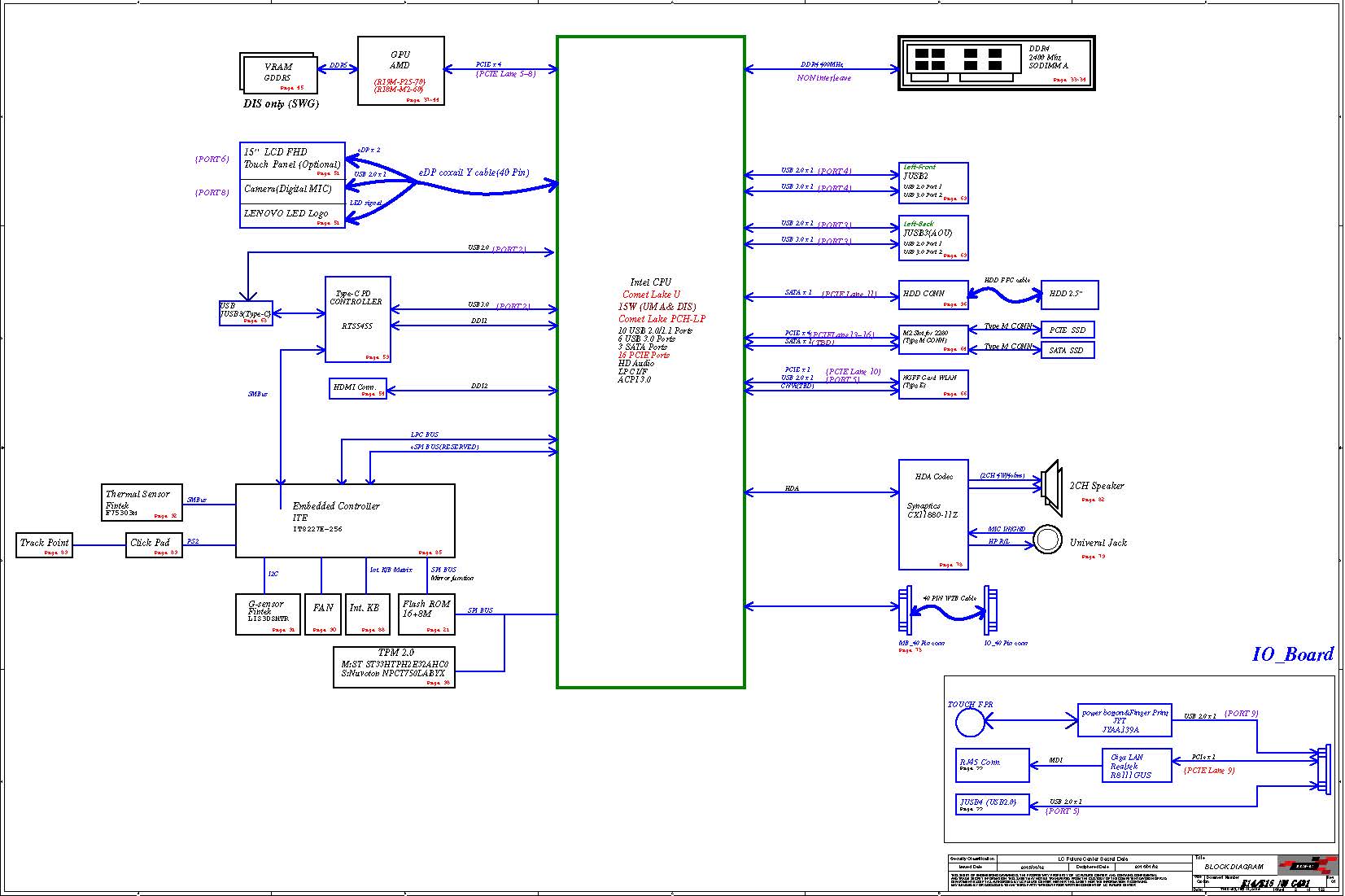Click the JUSB4 (USB2.0) block
The image size is (1345, 896).
[x=992, y=804]
